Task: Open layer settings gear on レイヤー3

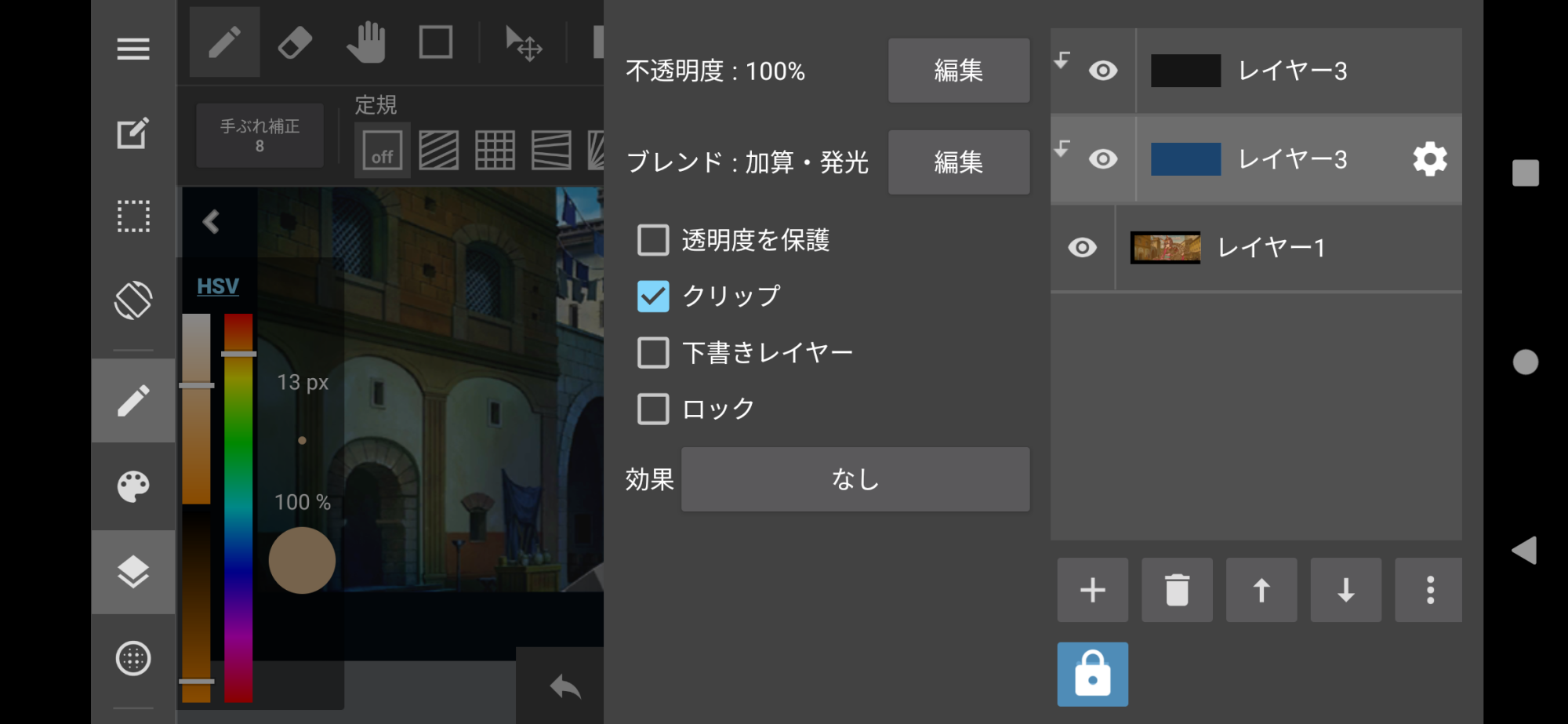Action: coord(1429,159)
